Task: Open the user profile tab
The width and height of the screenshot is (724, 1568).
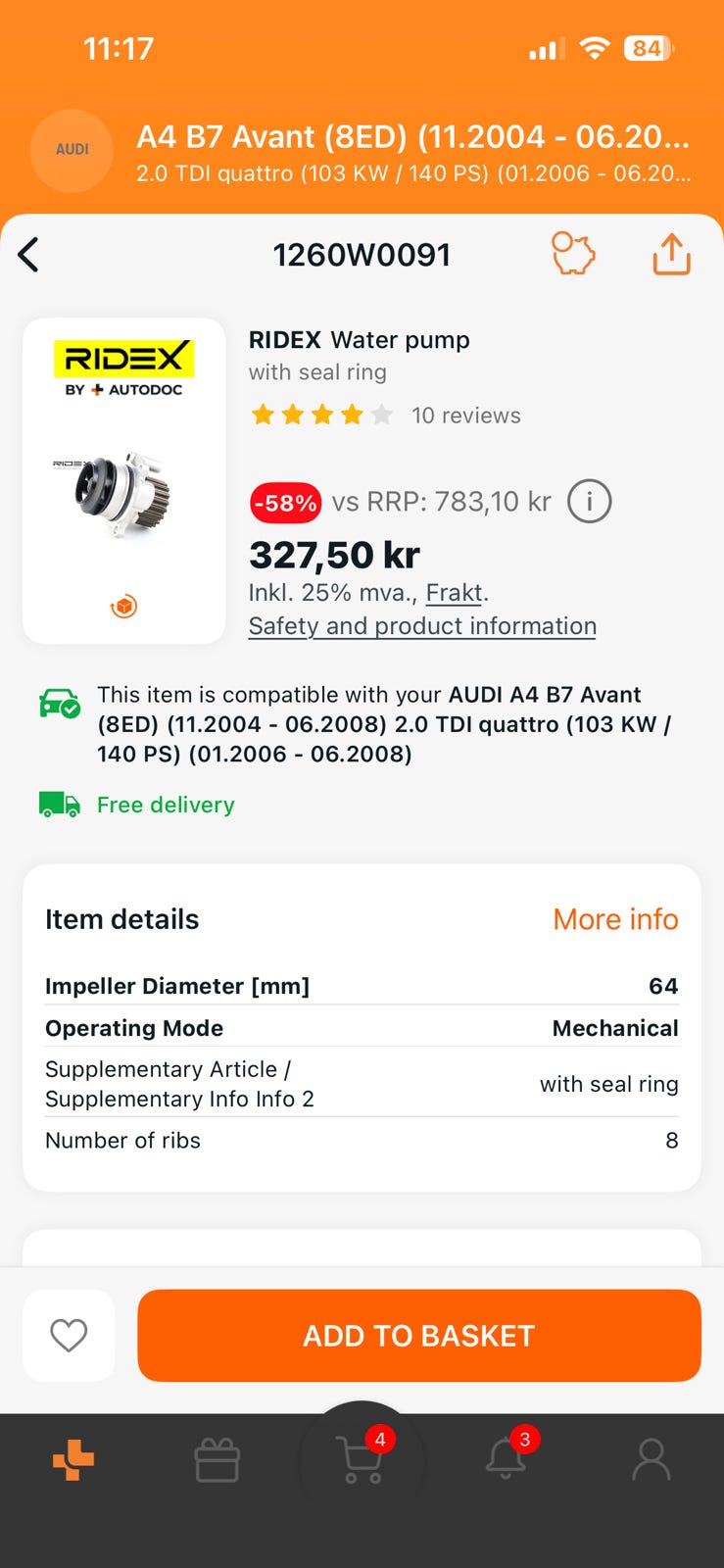Action: (x=651, y=1460)
